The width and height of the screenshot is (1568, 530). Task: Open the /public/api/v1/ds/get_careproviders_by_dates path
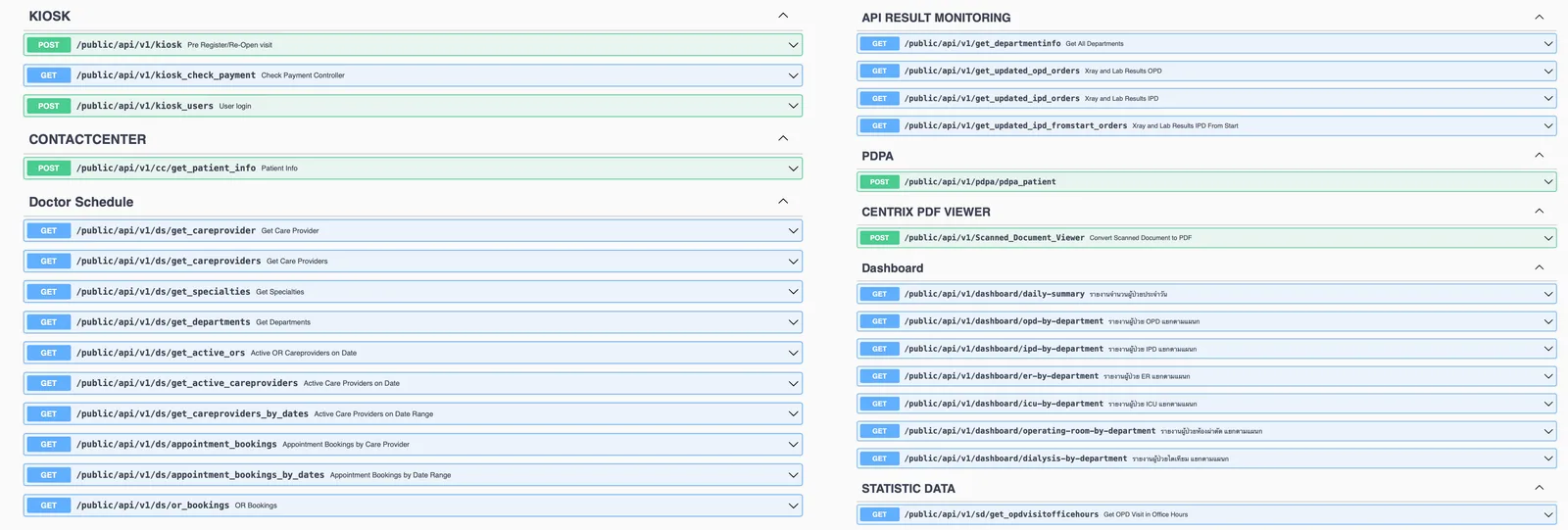[193, 414]
